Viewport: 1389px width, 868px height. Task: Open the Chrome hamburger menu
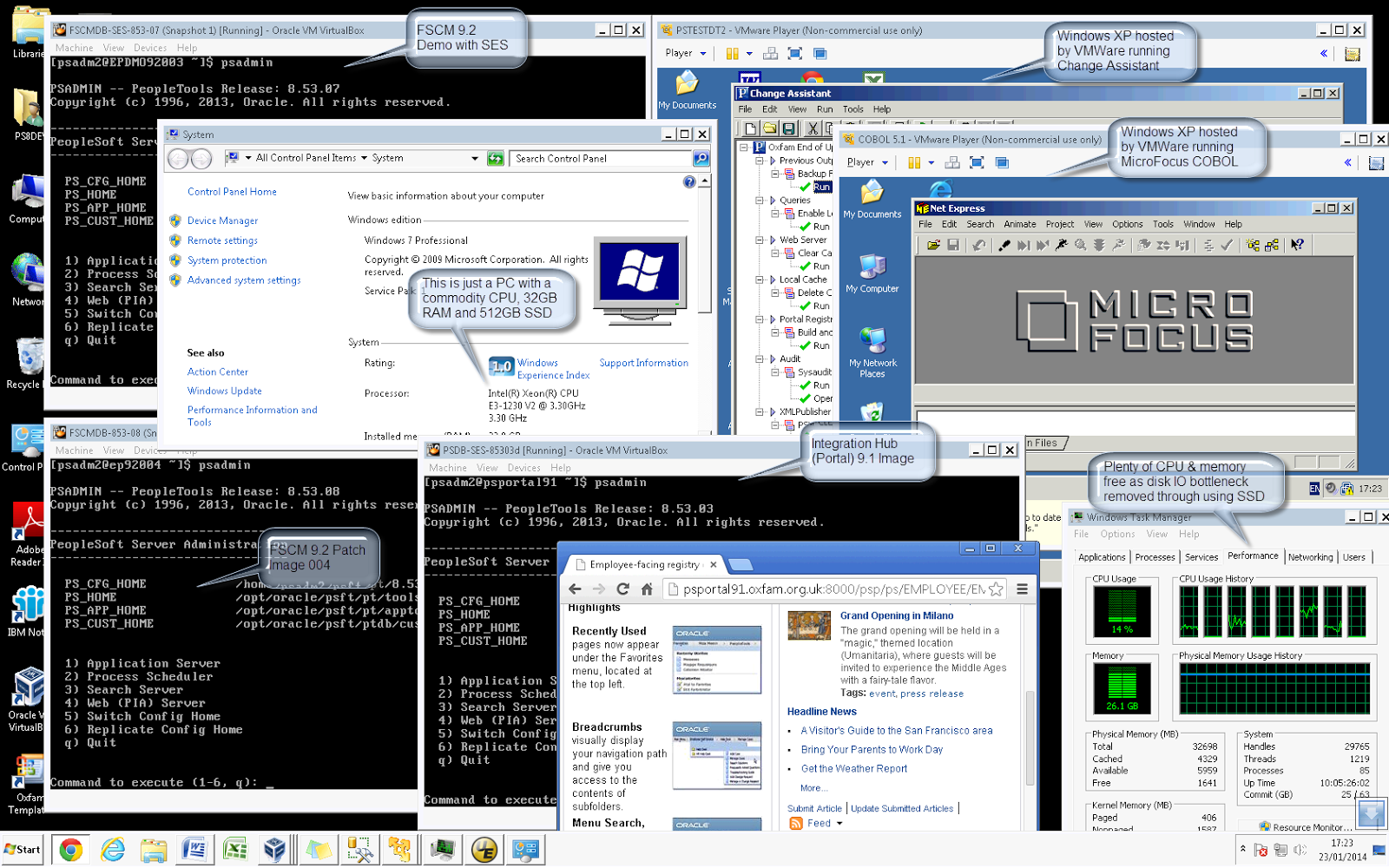pyautogui.click(x=1022, y=589)
